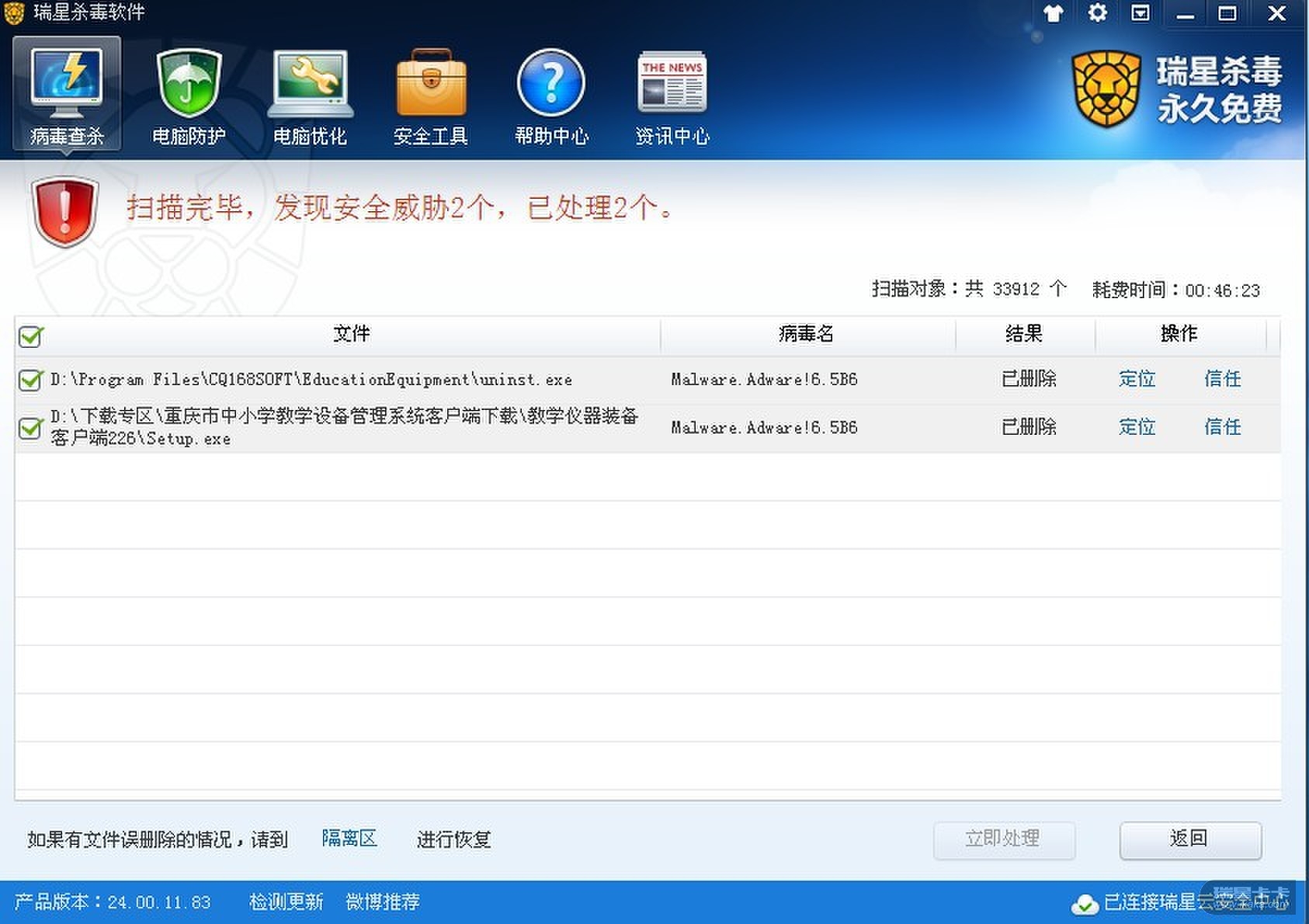This screenshot has width=1309, height=924.
Task: Open the 隔离区 quarantine link
Action: click(349, 839)
